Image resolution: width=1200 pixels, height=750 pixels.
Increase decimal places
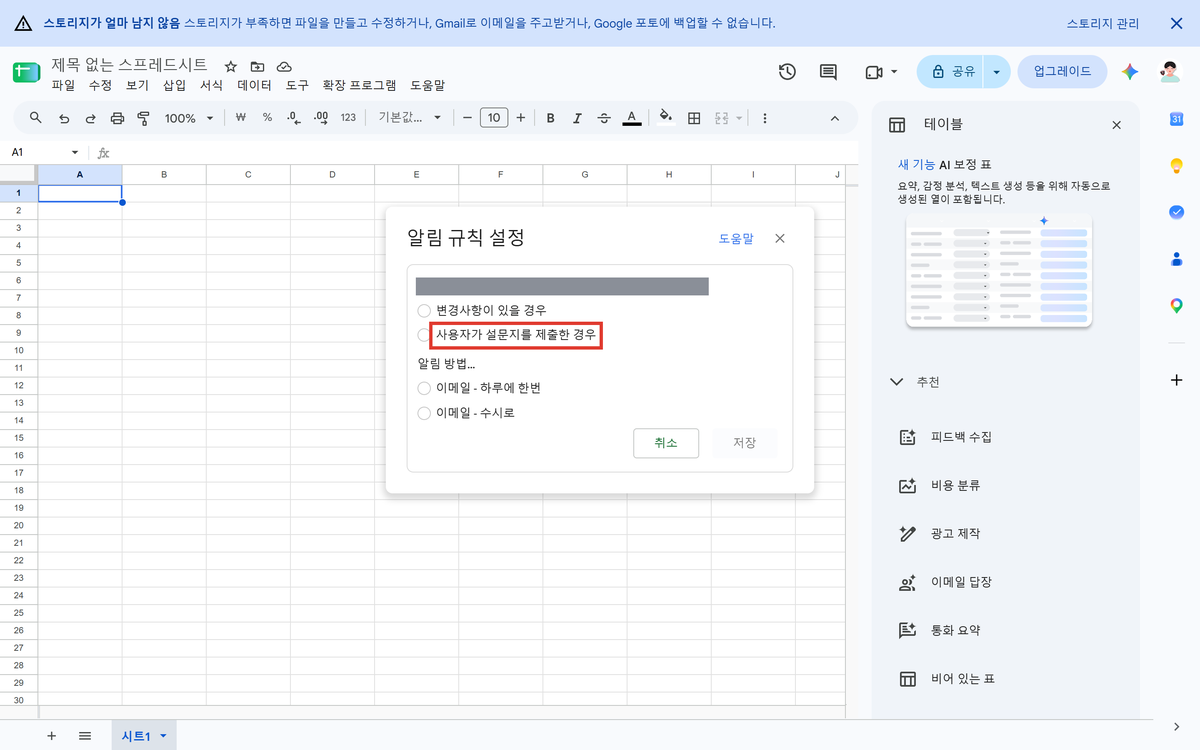(321, 118)
